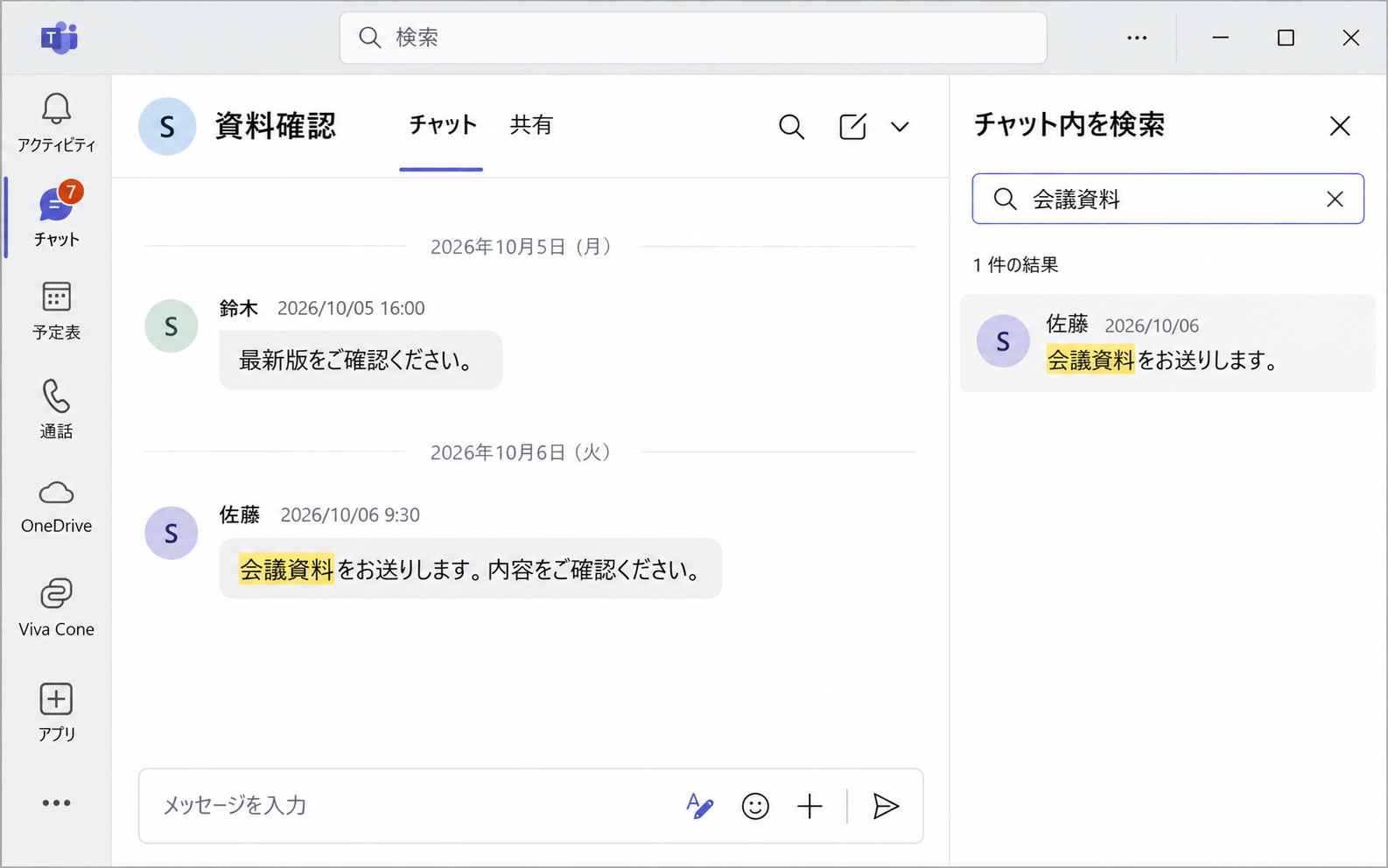
Task: Open settings and more ellipsis in title bar
Action: (1137, 38)
